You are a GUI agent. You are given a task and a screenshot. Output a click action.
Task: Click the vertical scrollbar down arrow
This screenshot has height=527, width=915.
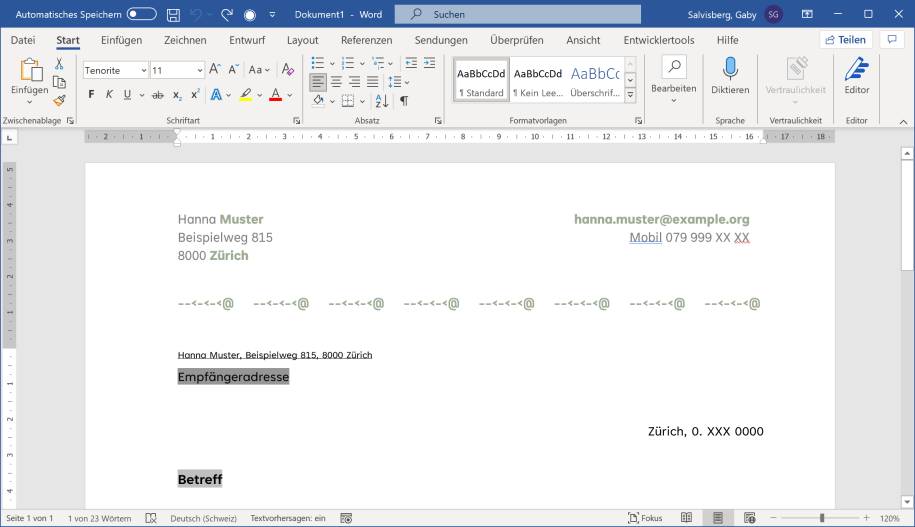point(906,502)
